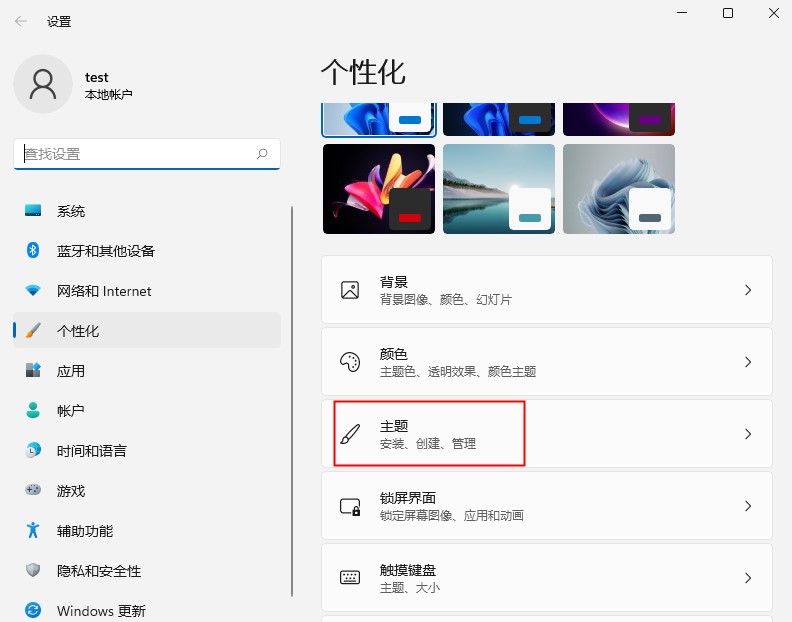This screenshot has height=622, width=792.
Task: Maximize the 设置 window
Action: [x=728, y=13]
